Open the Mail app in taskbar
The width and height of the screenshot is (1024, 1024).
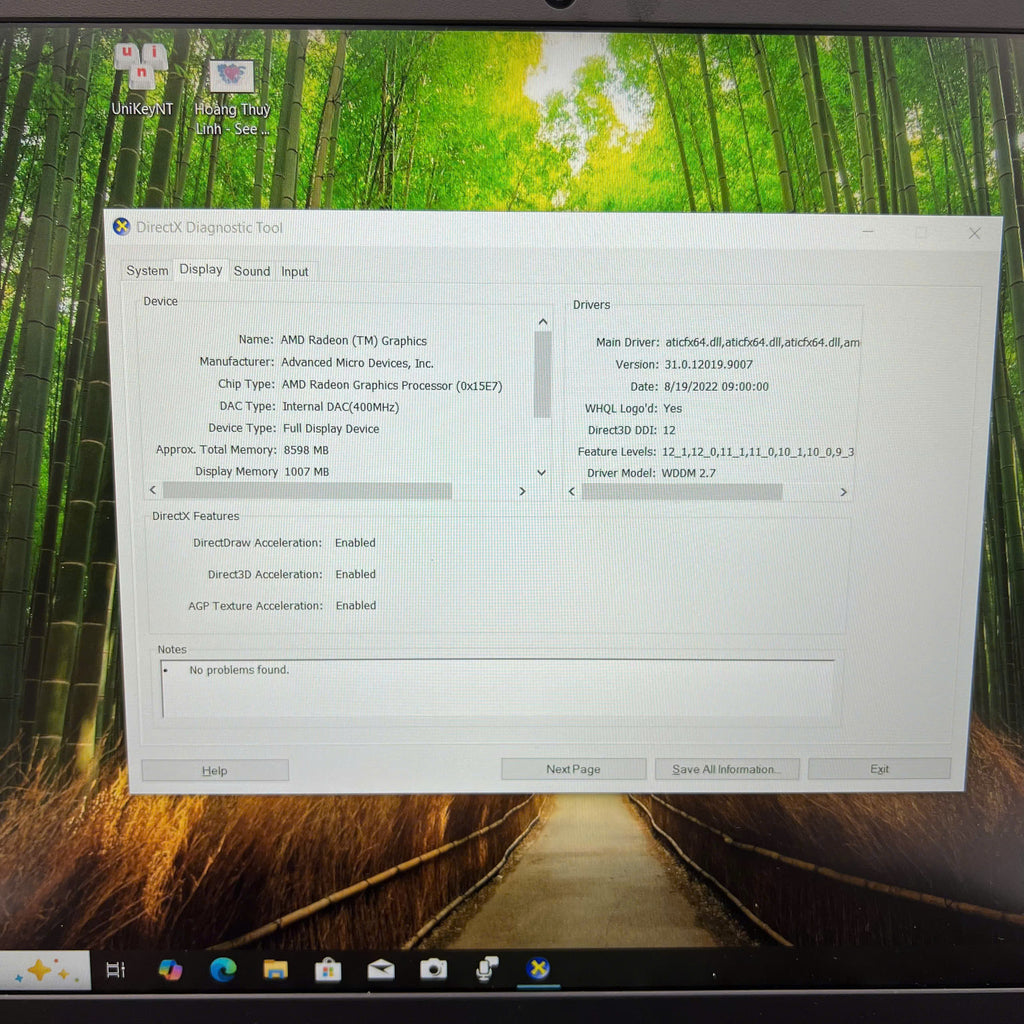coord(381,969)
